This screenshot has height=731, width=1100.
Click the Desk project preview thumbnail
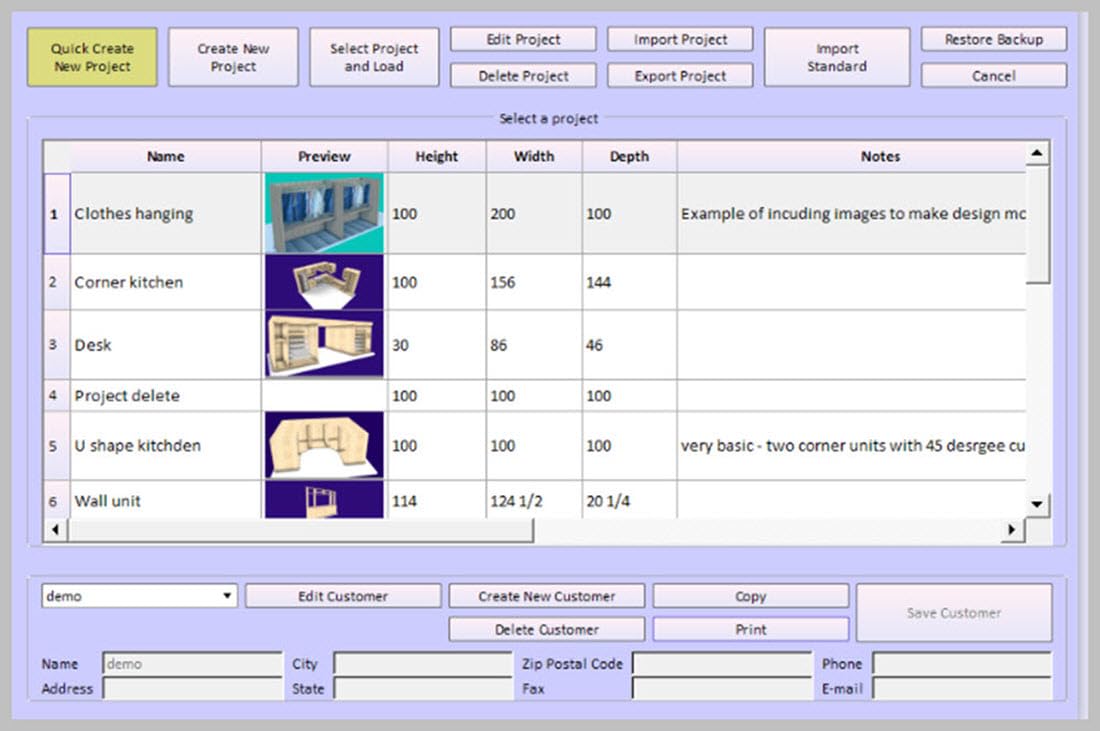point(324,345)
